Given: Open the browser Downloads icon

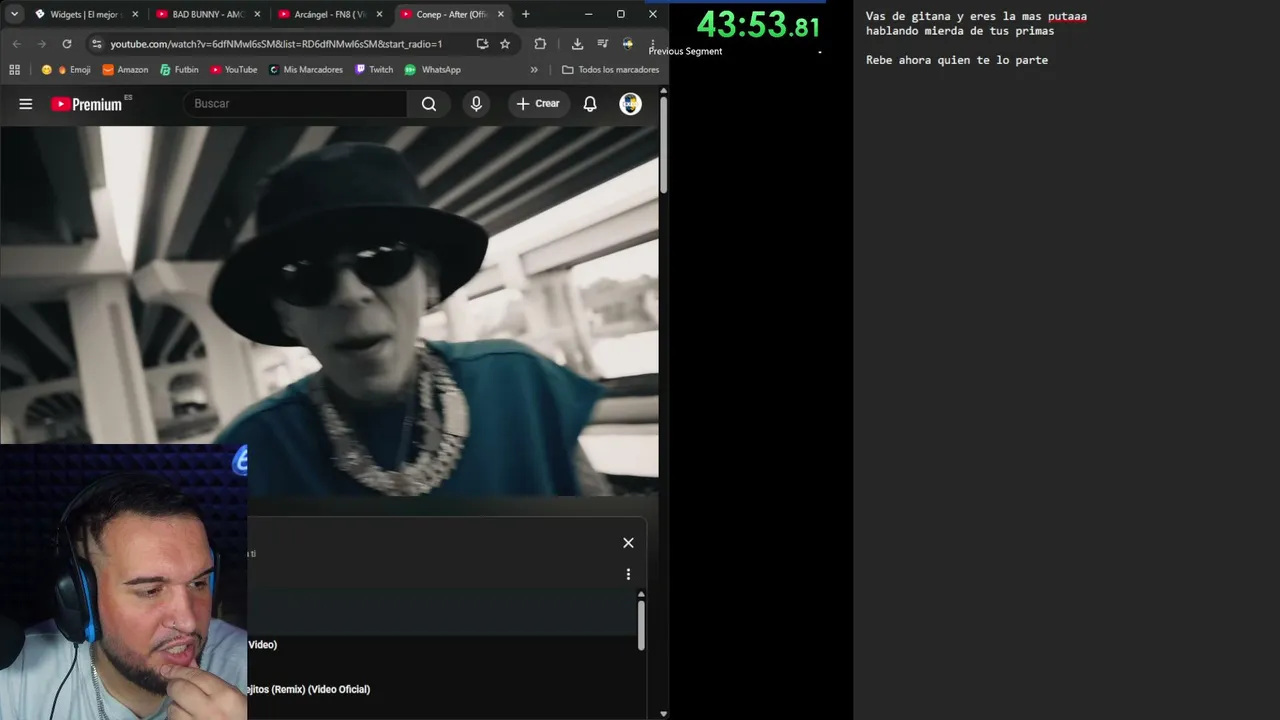Looking at the screenshot, I should (577, 44).
